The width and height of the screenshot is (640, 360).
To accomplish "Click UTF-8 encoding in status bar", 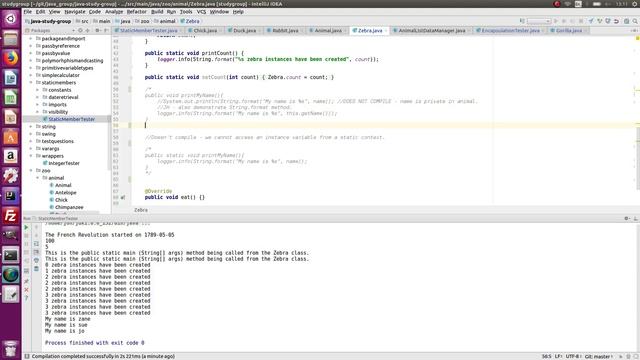I will (573, 356).
